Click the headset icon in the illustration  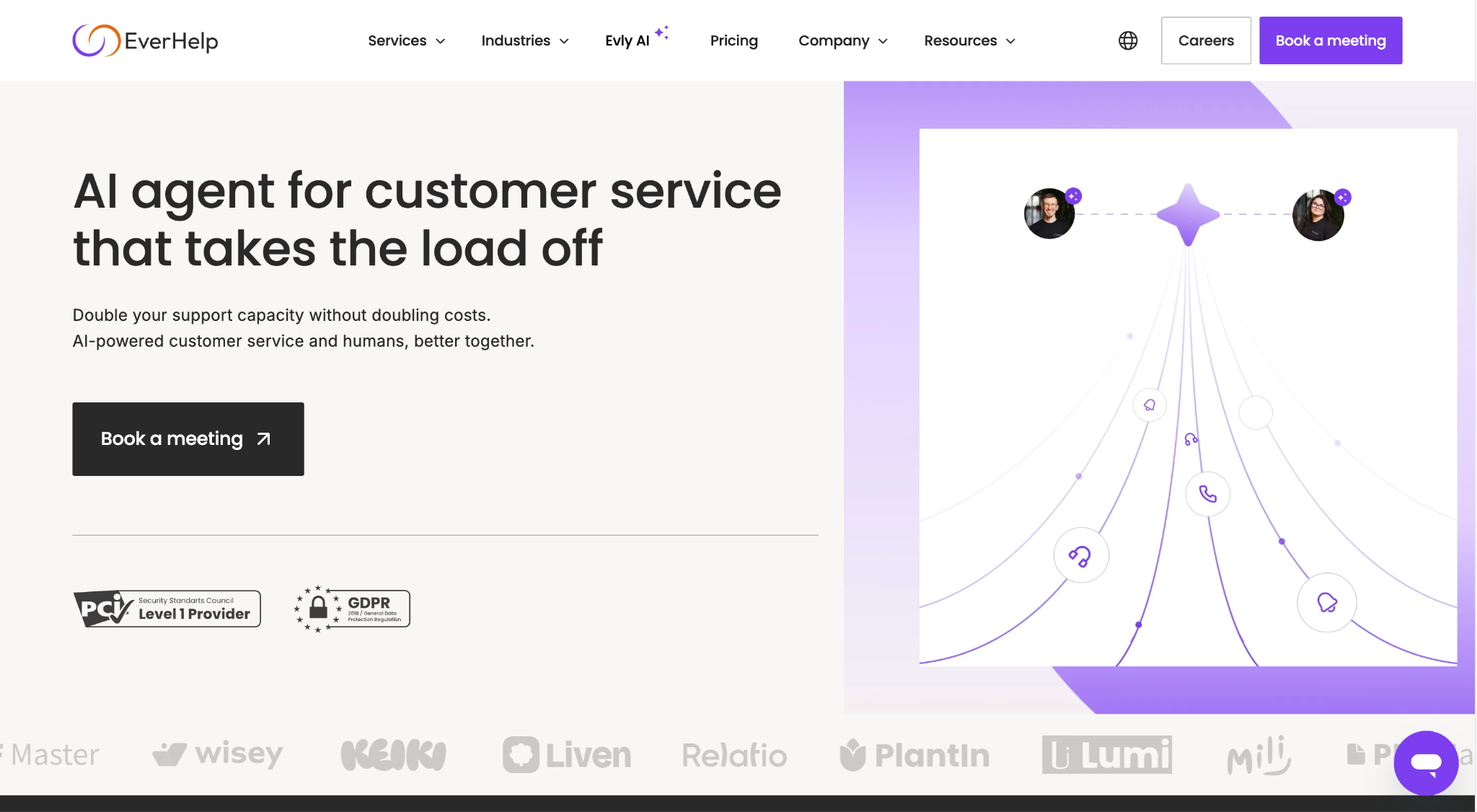pyautogui.click(x=1080, y=555)
